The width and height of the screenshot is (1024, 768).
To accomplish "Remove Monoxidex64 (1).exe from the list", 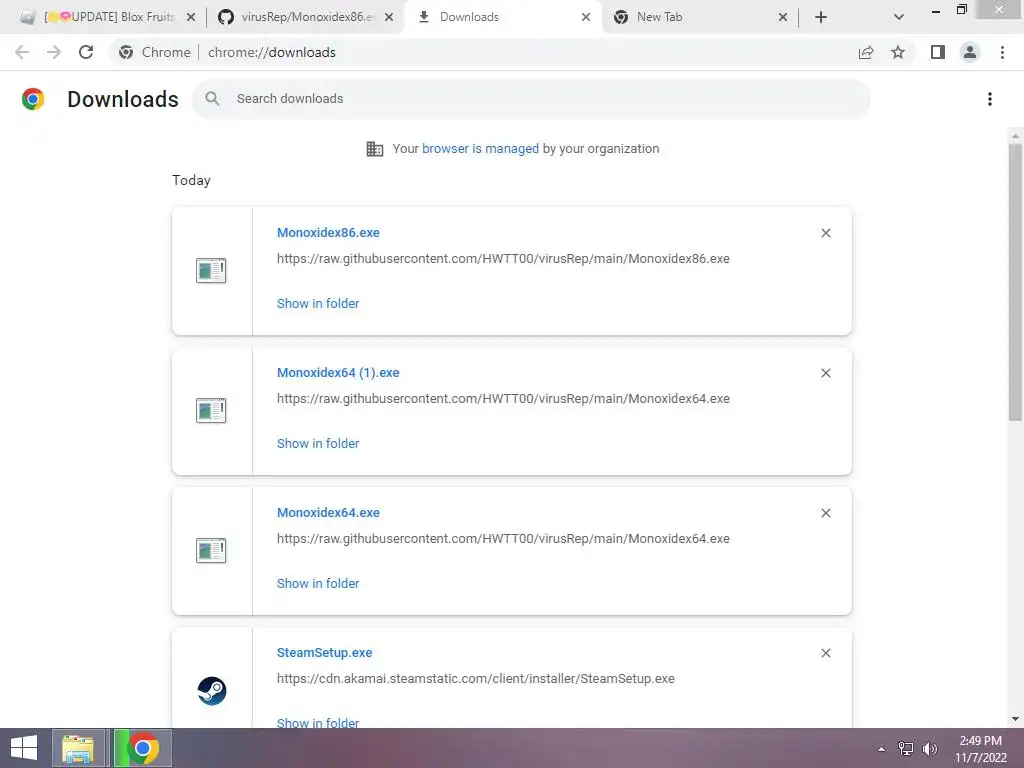I will [825, 373].
